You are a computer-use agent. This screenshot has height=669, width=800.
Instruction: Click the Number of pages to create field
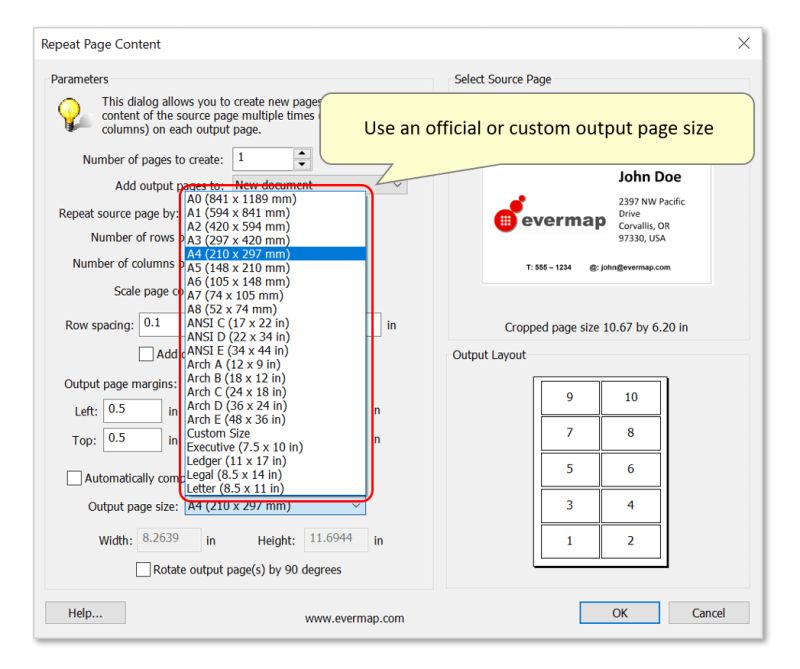263,159
